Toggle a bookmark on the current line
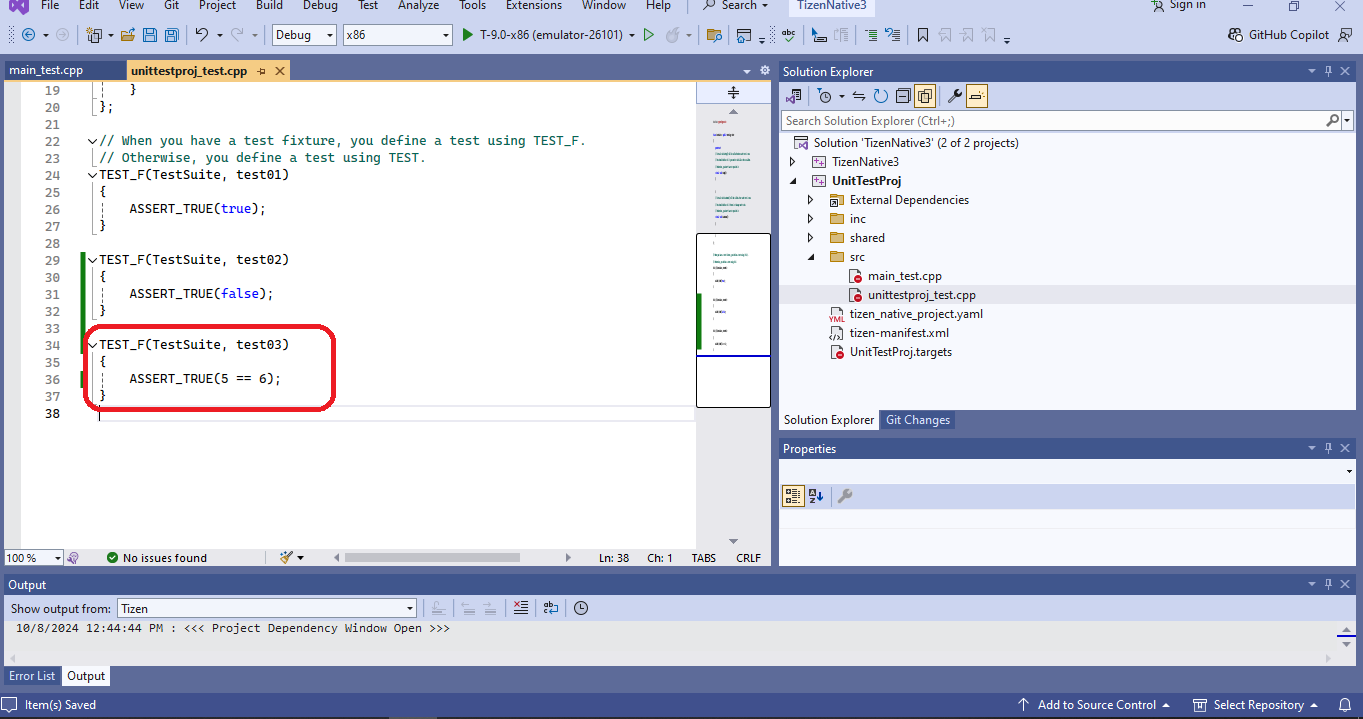 click(x=922, y=34)
